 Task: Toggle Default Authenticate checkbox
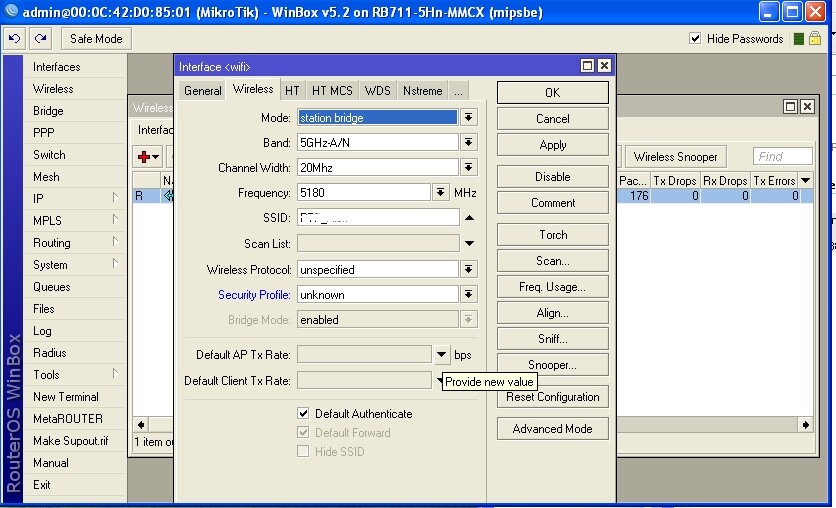[303, 413]
